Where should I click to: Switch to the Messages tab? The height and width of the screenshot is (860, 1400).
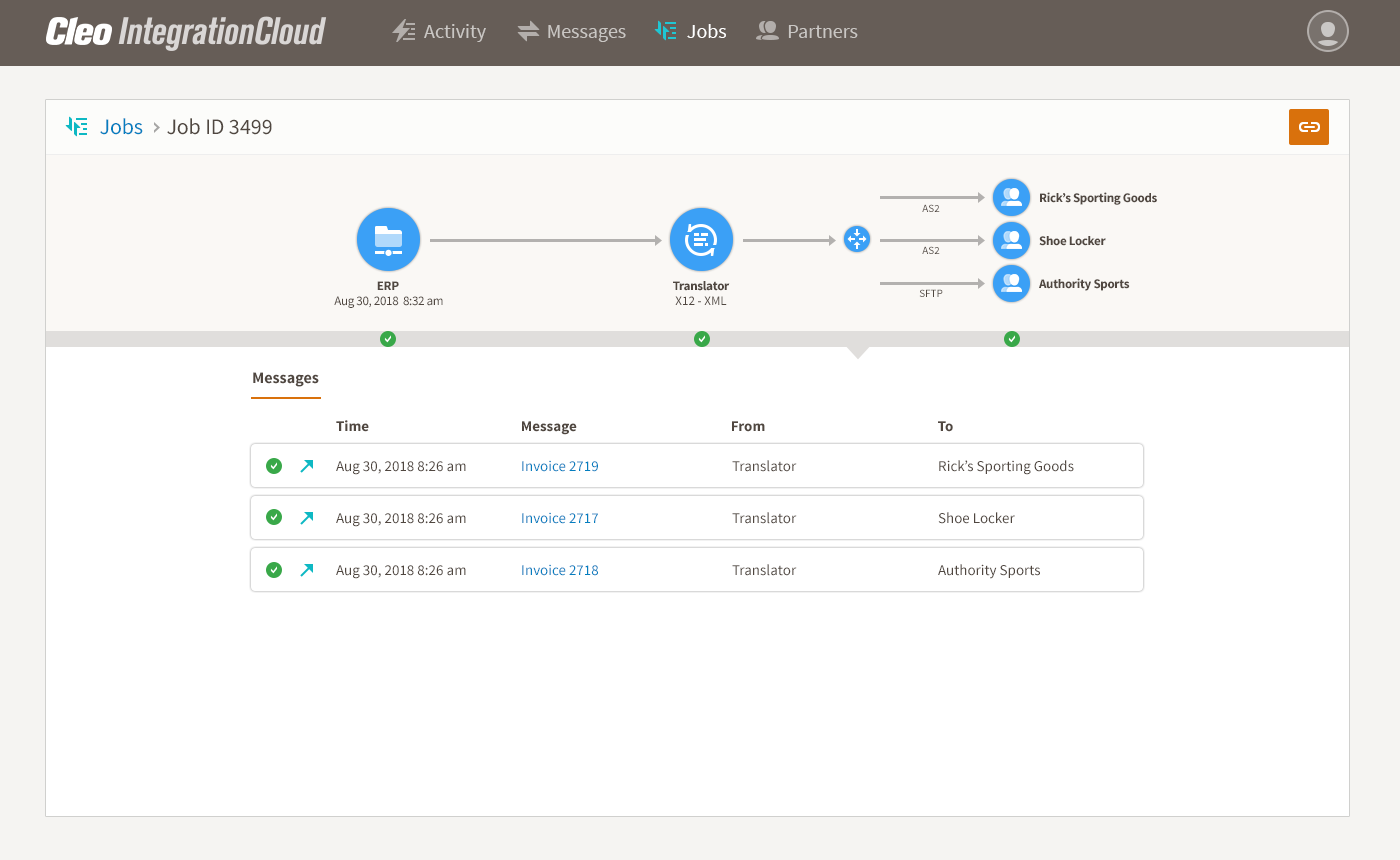(x=285, y=379)
